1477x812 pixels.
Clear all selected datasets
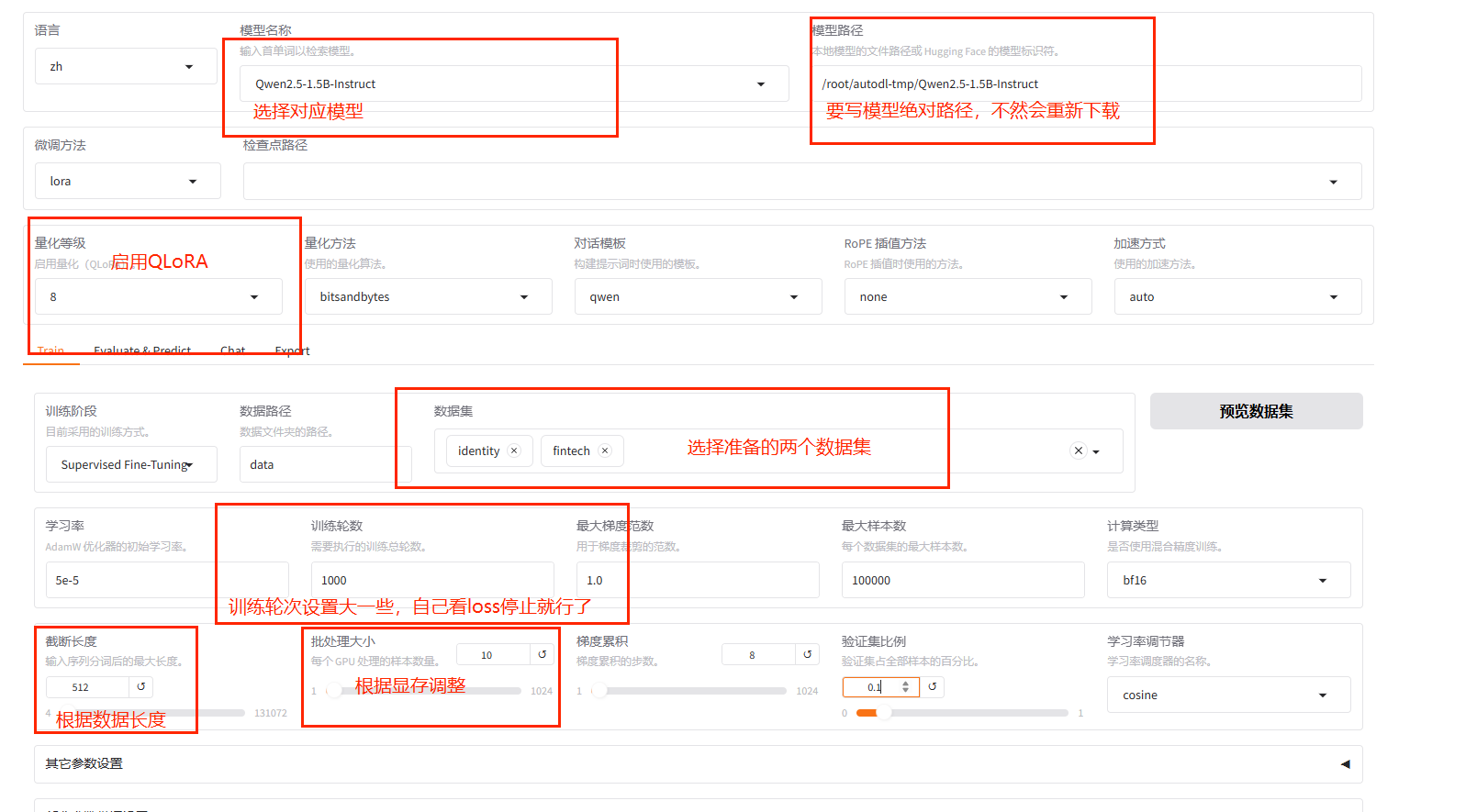(1079, 450)
